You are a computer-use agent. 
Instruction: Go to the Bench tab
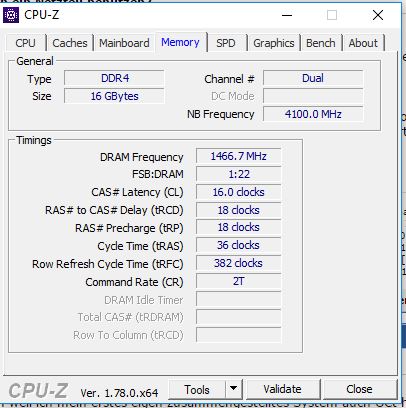(321, 43)
